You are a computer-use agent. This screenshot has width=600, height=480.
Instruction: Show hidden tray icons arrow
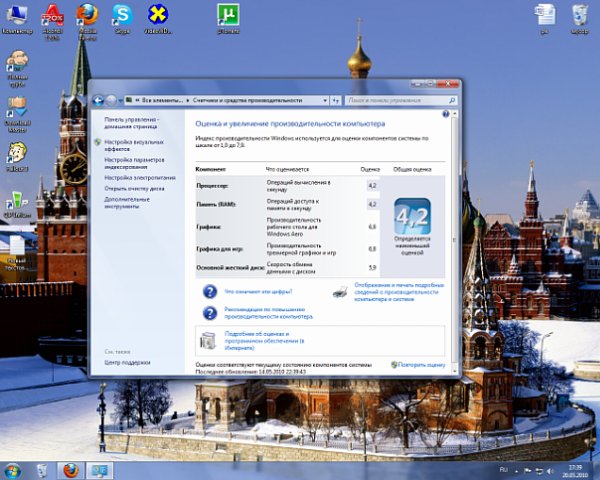517,471
